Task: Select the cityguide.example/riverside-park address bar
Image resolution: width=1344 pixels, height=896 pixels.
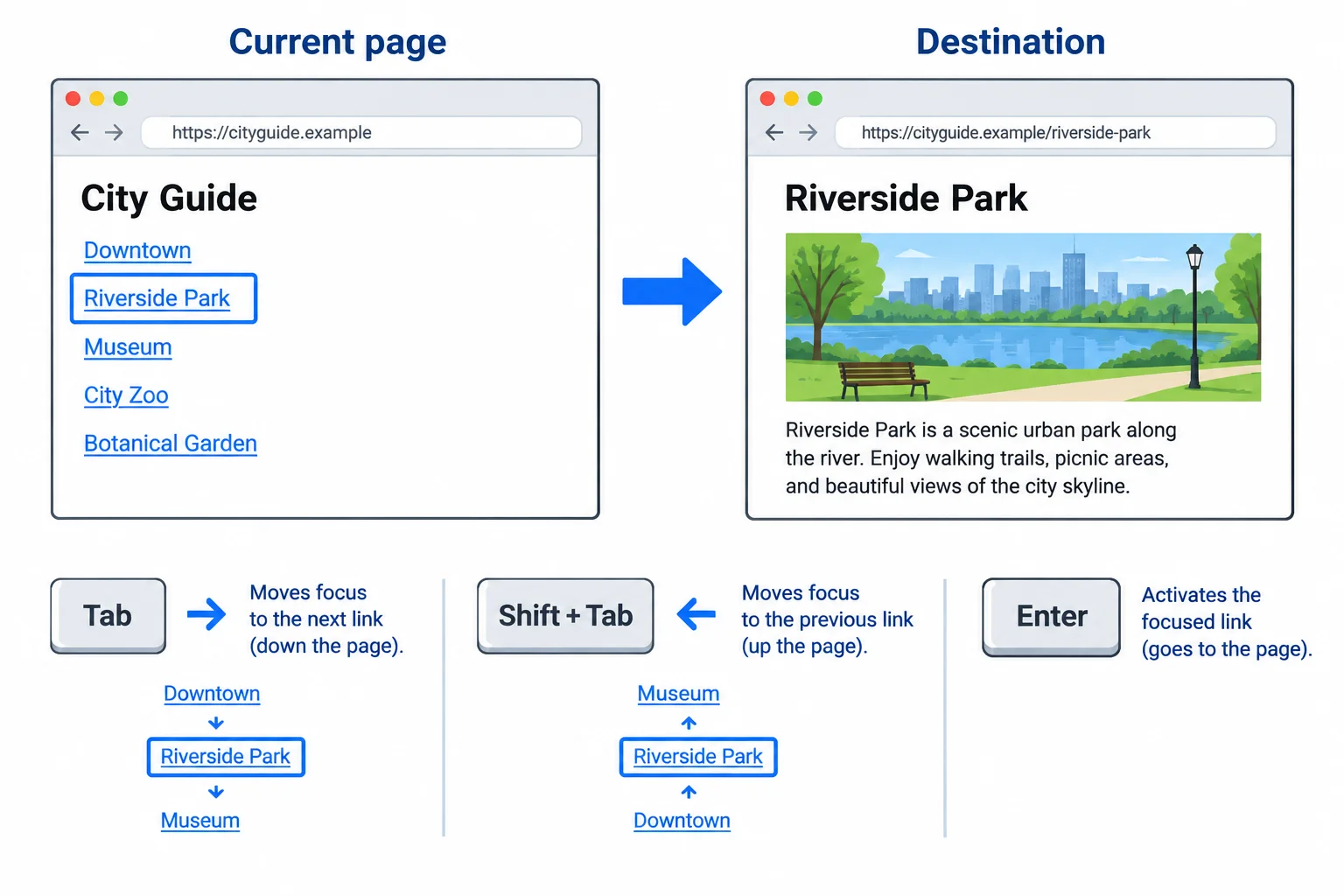Action: click(x=1055, y=133)
